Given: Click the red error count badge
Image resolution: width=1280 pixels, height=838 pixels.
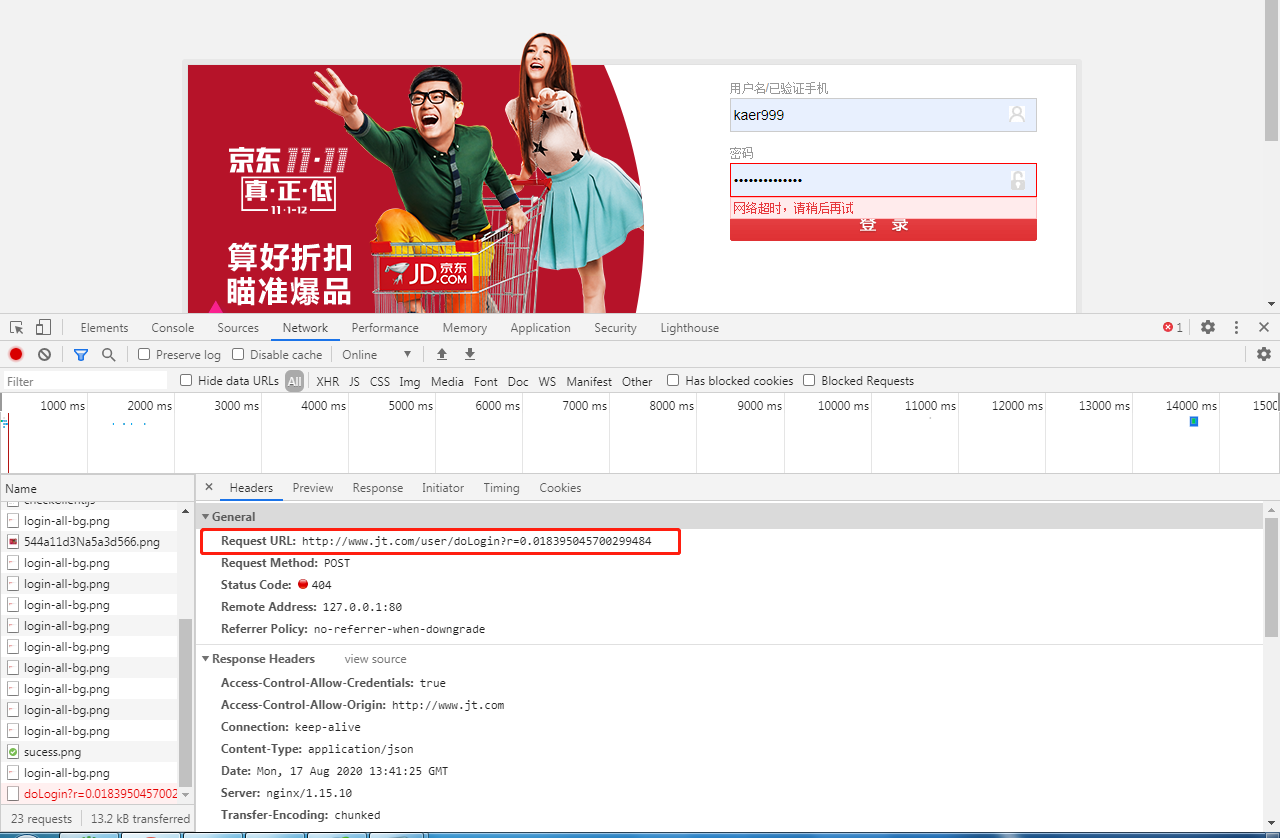Looking at the screenshot, I should point(1173,327).
